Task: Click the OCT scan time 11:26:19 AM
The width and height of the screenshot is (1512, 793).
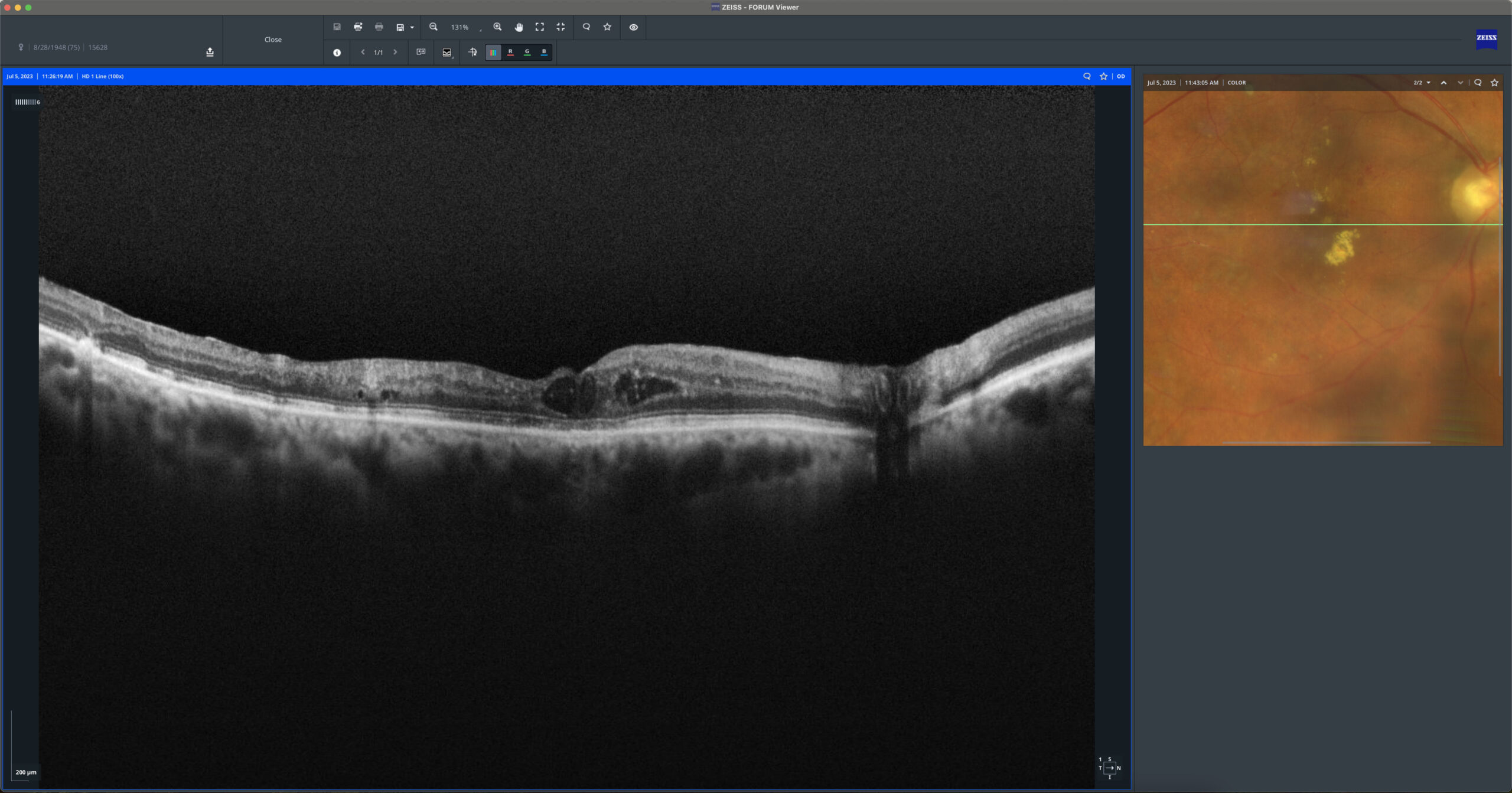Action: coord(57,76)
